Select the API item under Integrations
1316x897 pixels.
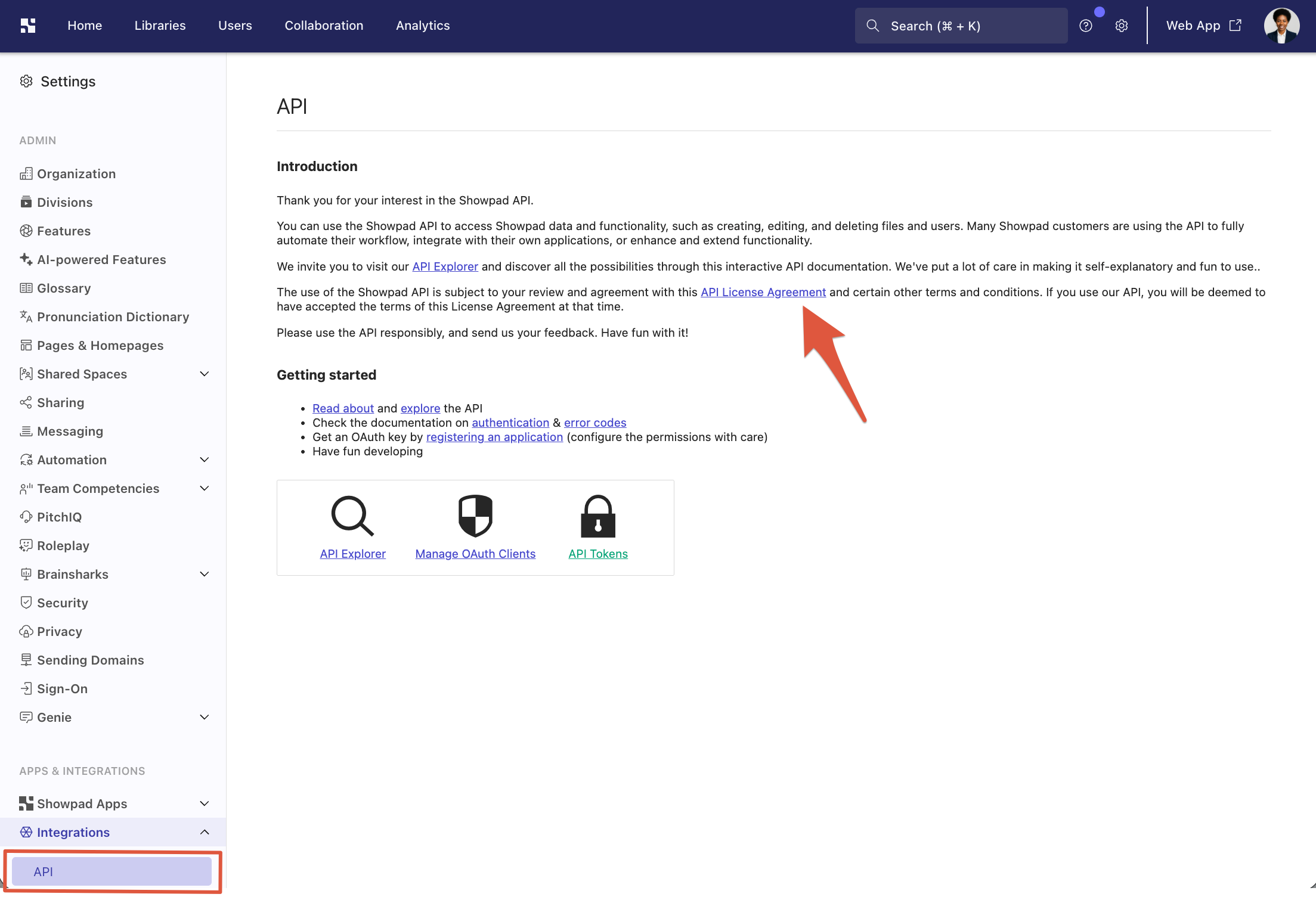(x=112, y=871)
